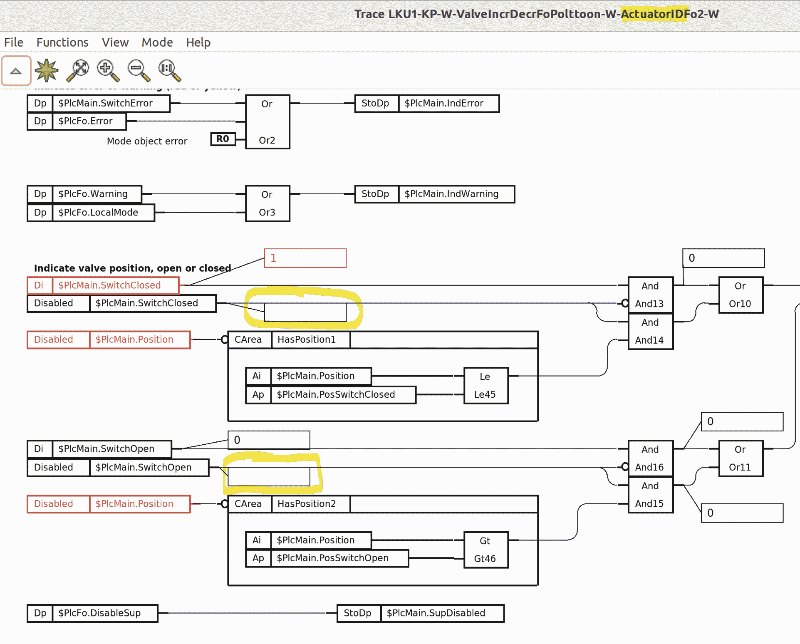
Task: Click the trace value box above Or11
Action: (x=742, y=422)
